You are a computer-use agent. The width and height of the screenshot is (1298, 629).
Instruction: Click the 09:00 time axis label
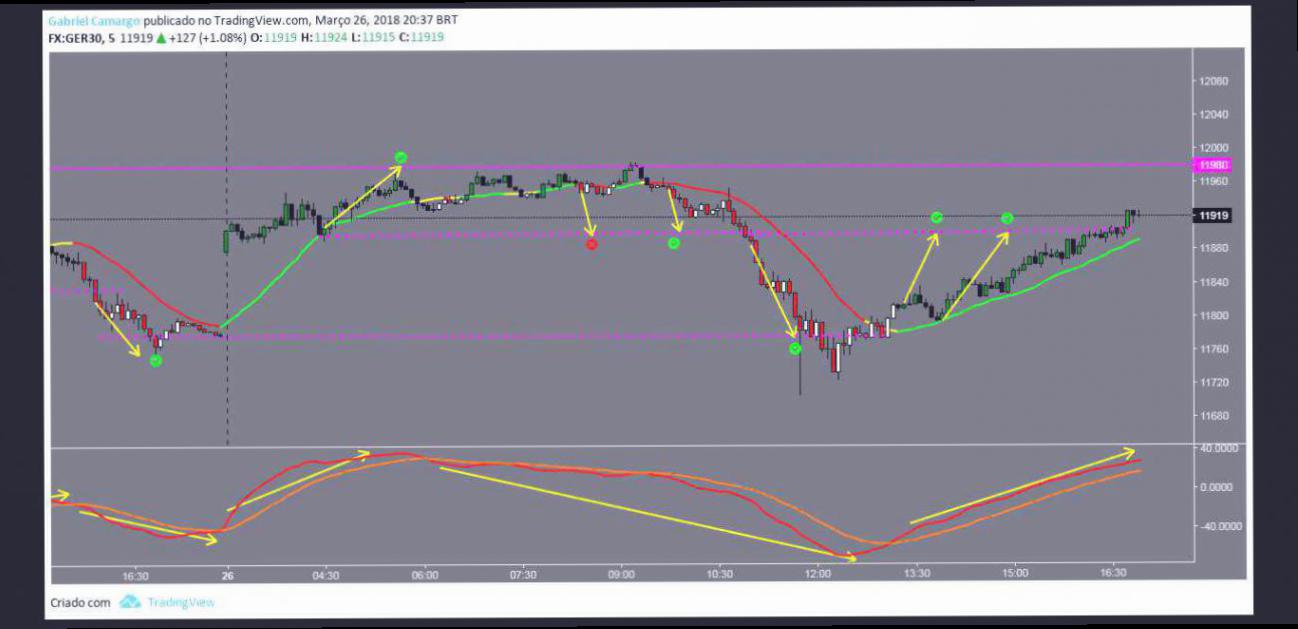[x=621, y=575]
